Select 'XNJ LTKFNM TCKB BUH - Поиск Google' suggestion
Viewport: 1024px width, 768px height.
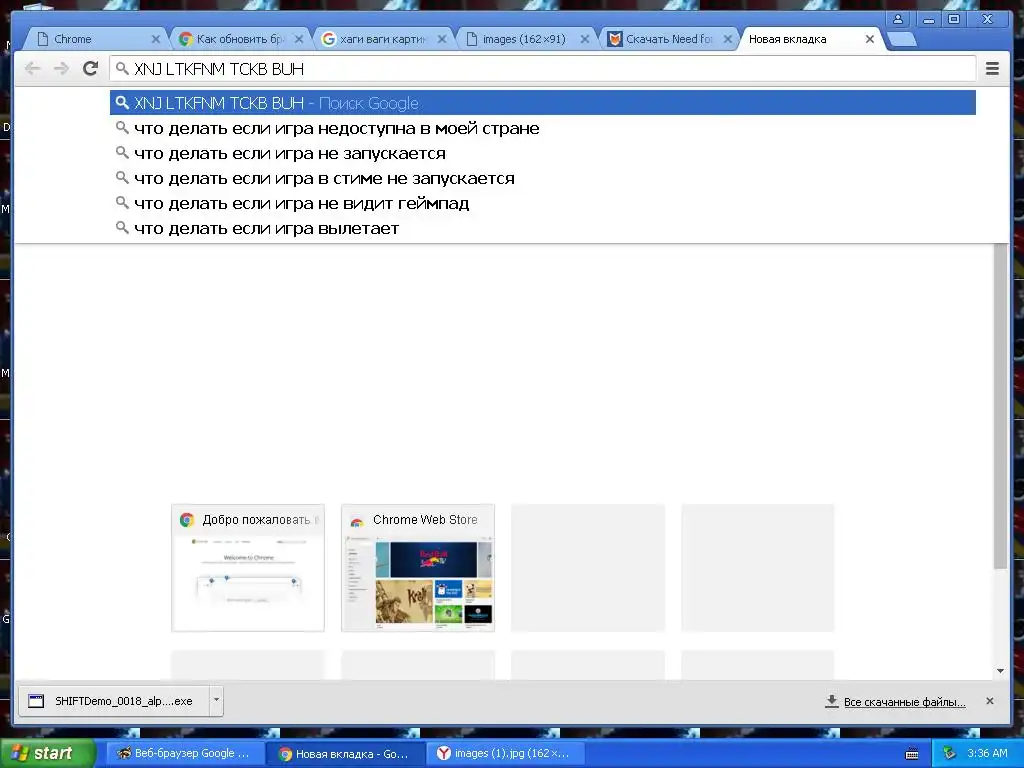[543, 103]
